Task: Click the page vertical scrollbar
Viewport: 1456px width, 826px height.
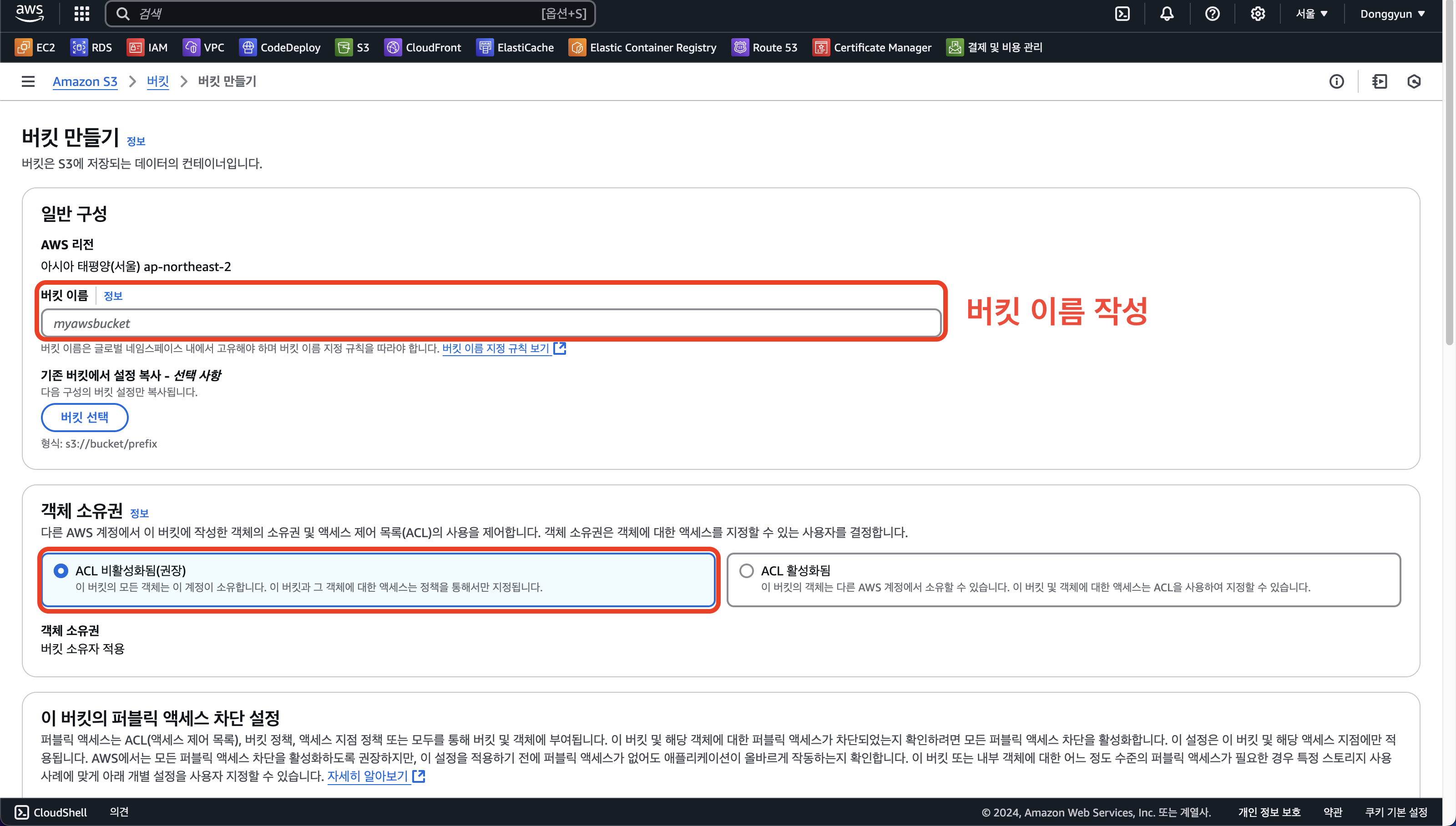Action: click(1450, 170)
